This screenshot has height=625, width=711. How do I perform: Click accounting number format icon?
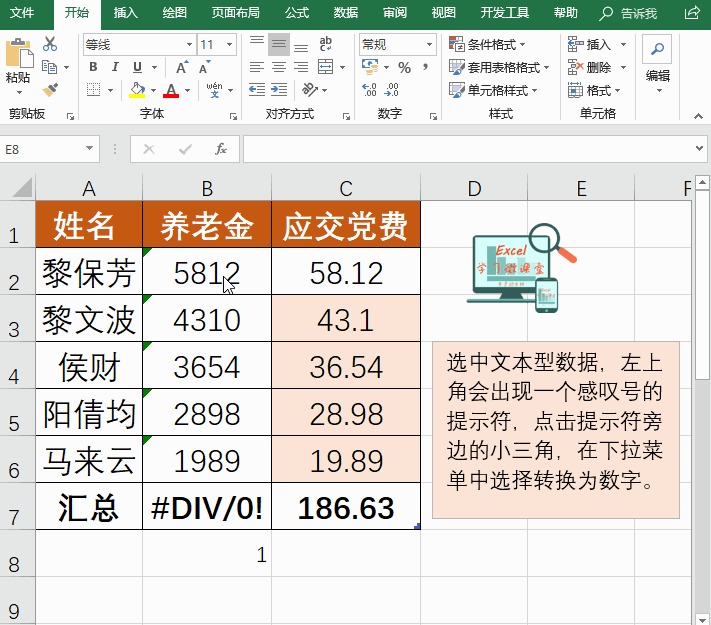pos(370,67)
